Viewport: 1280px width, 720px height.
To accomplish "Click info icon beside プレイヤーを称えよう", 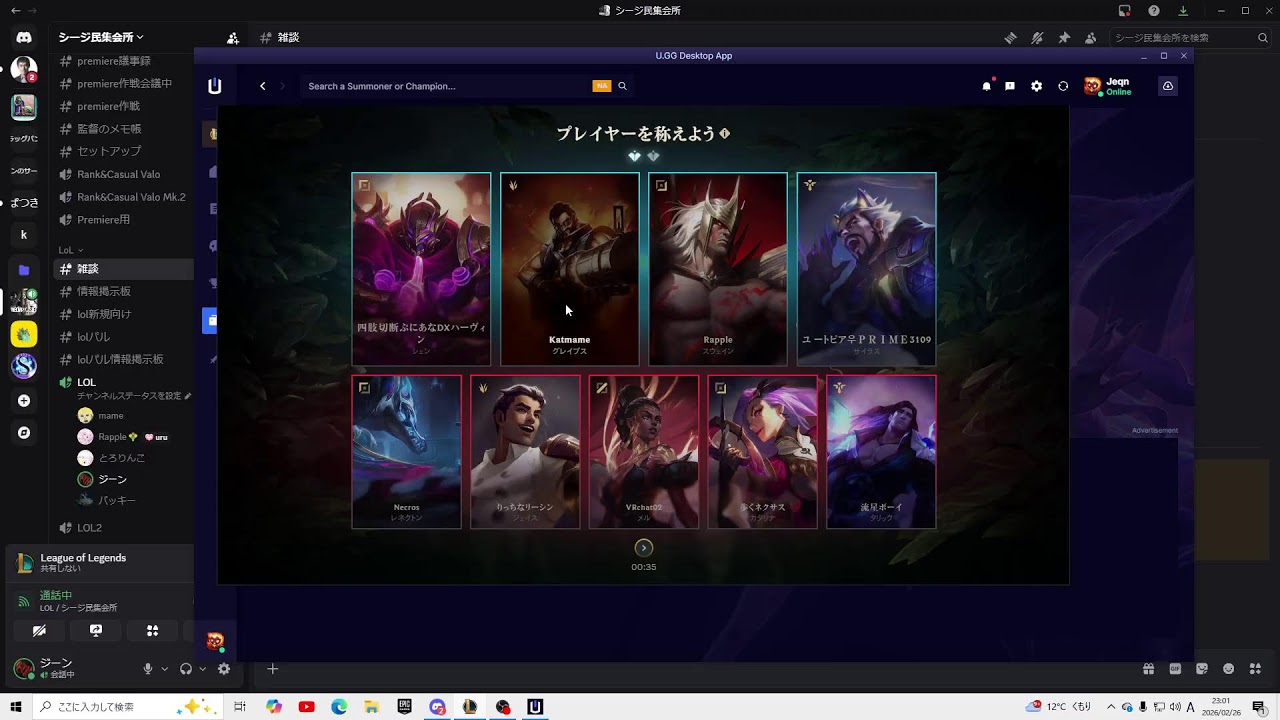I will tap(725, 133).
